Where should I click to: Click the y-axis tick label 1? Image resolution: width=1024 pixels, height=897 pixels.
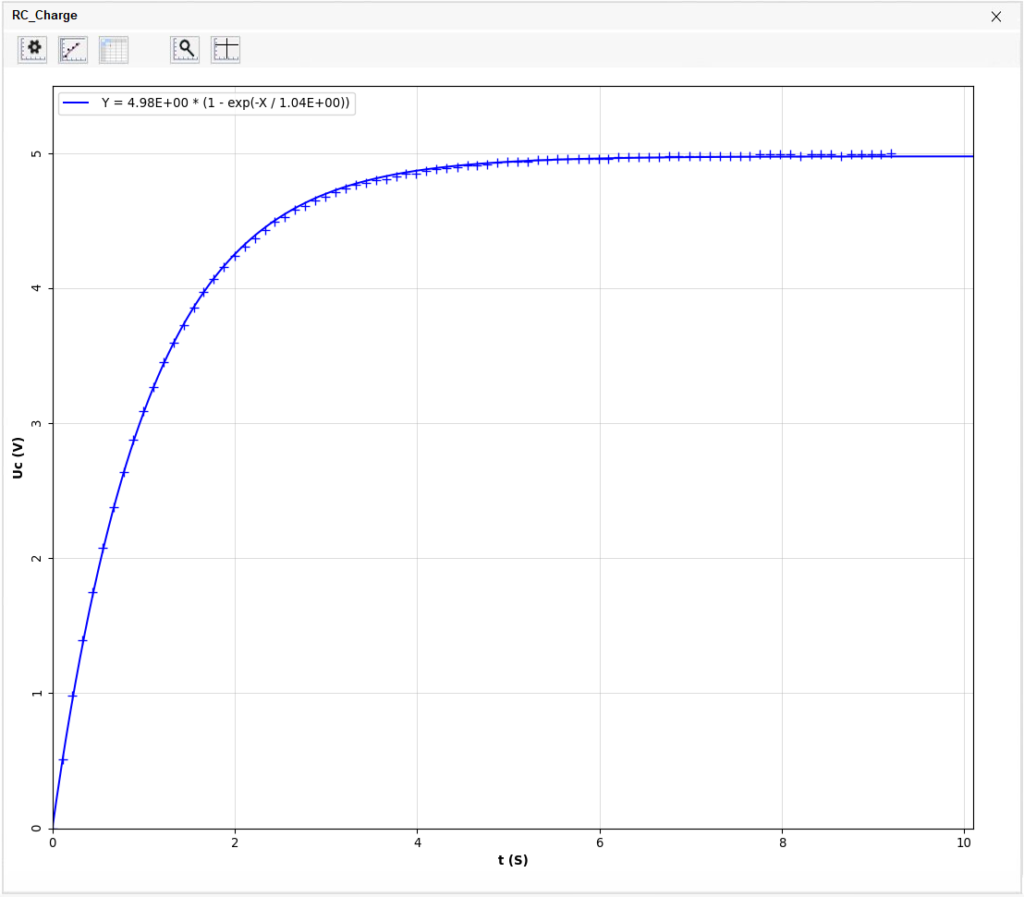(37, 693)
